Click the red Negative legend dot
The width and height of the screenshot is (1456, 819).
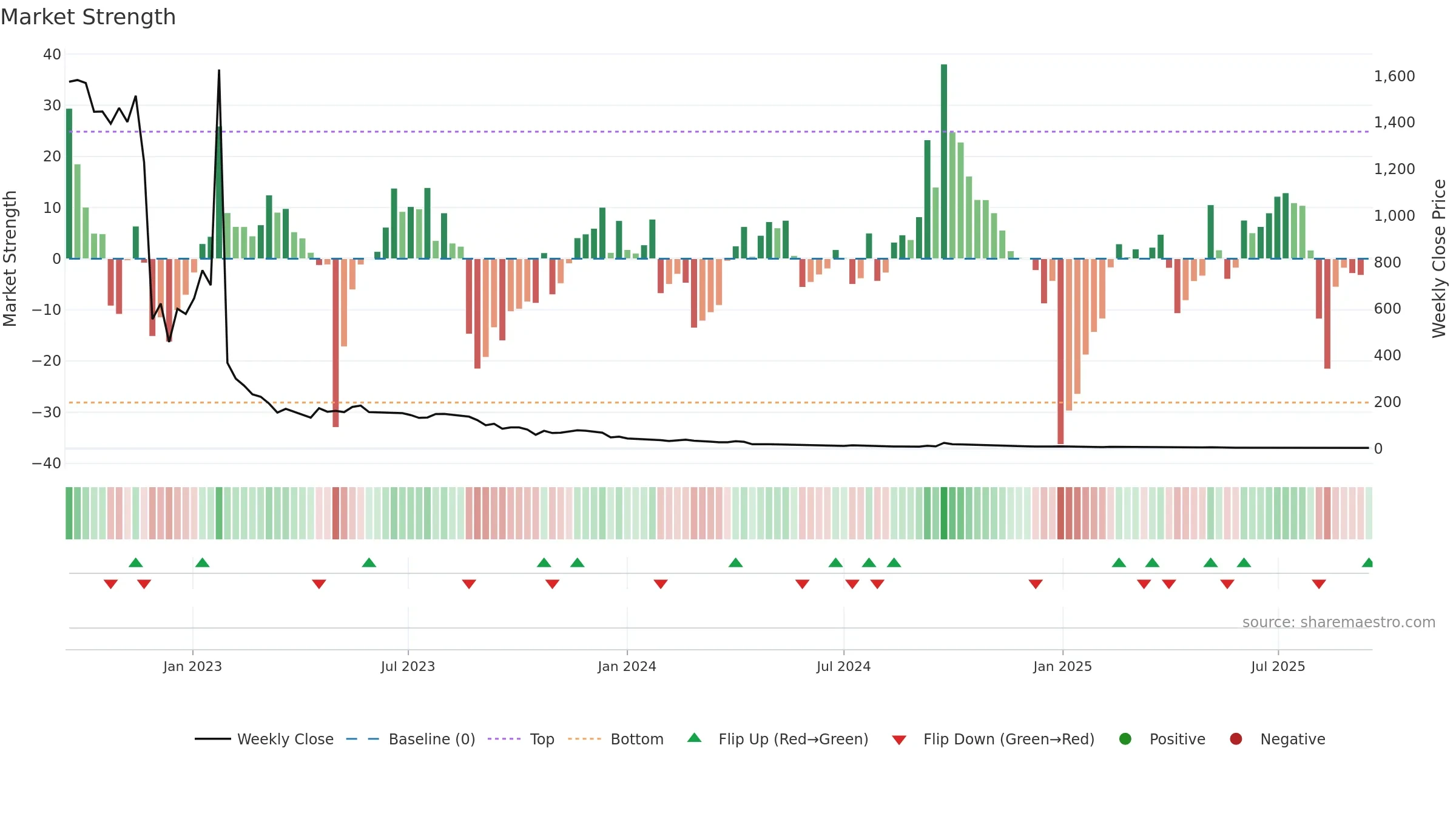[x=1236, y=739]
